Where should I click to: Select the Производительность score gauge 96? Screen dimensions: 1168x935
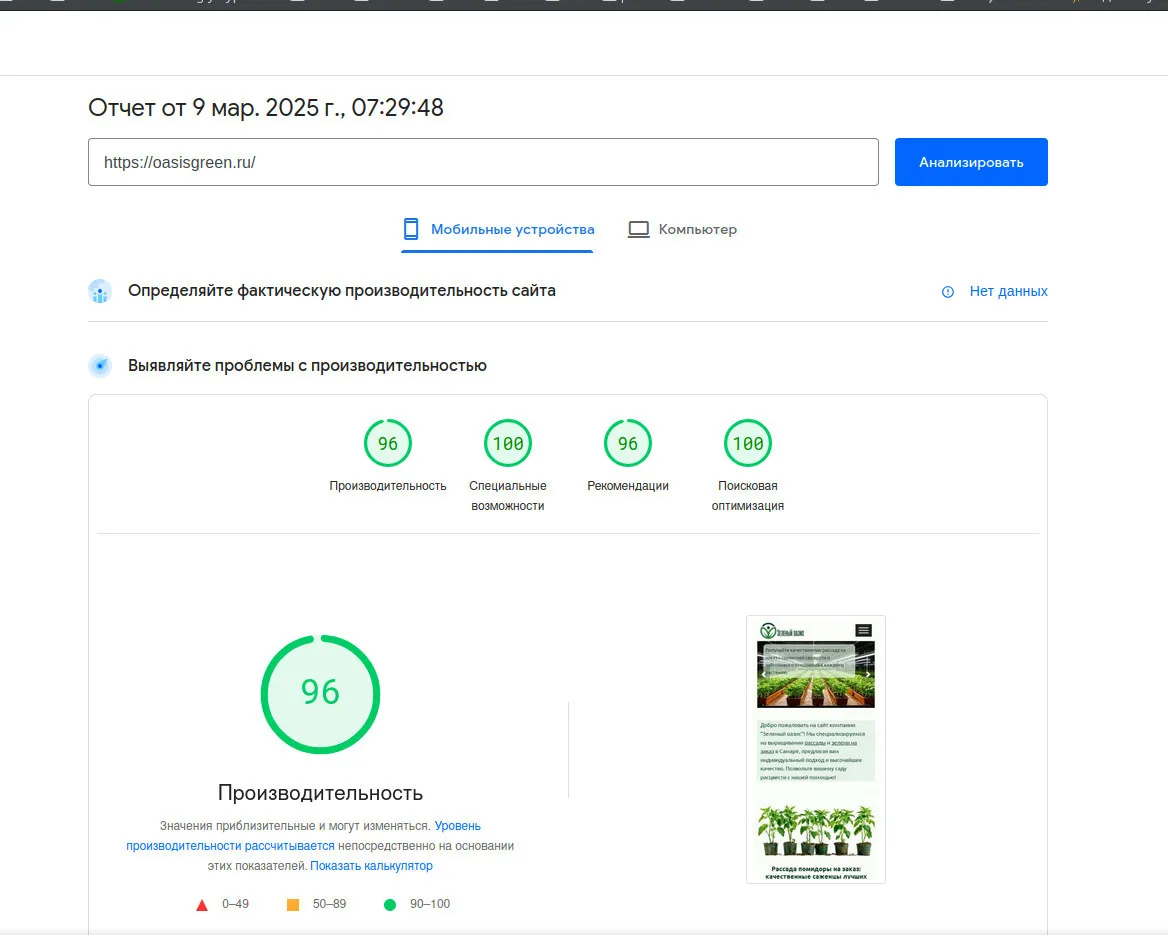click(x=387, y=443)
